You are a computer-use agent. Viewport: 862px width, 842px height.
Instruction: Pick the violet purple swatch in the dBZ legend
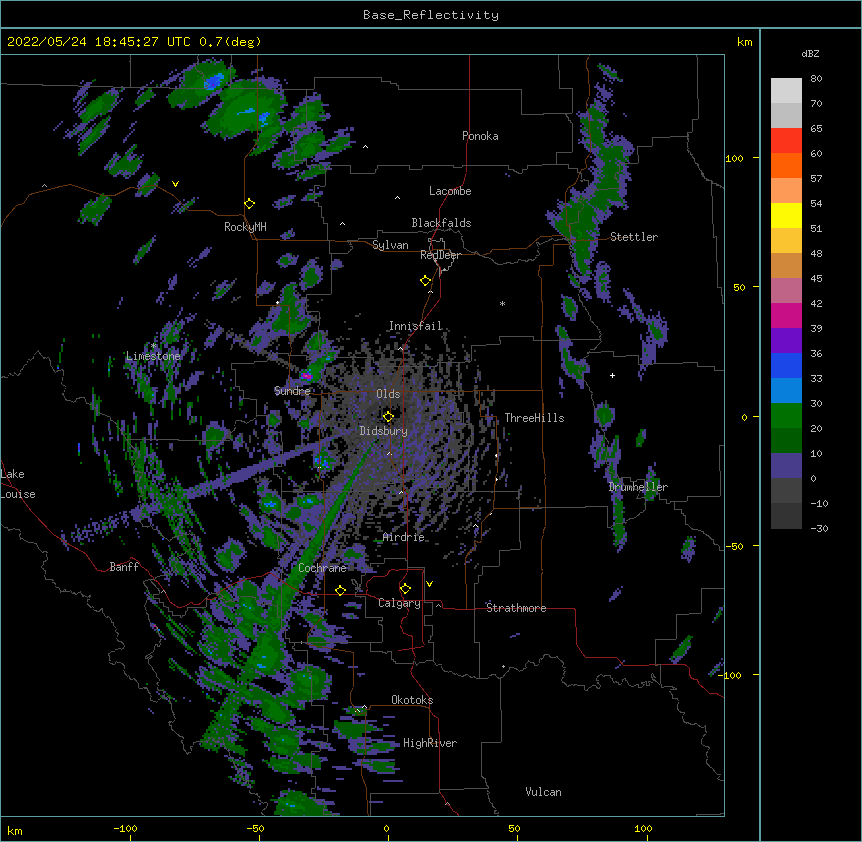point(786,341)
